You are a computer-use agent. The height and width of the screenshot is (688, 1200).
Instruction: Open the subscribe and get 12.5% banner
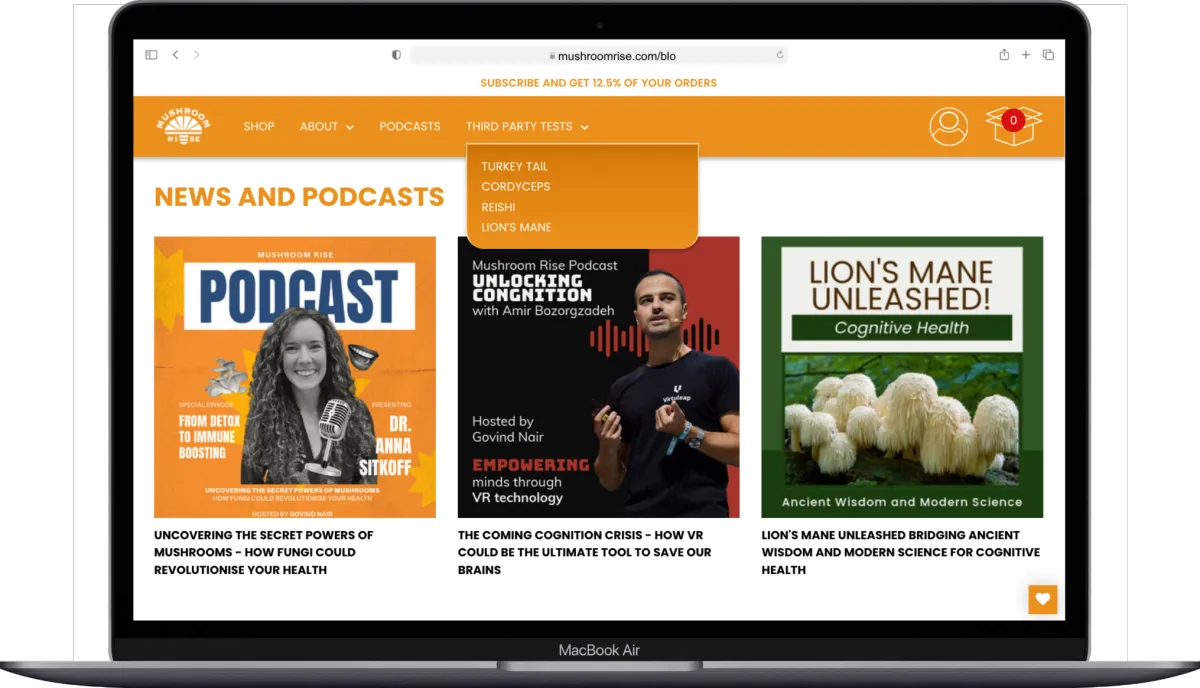click(598, 83)
